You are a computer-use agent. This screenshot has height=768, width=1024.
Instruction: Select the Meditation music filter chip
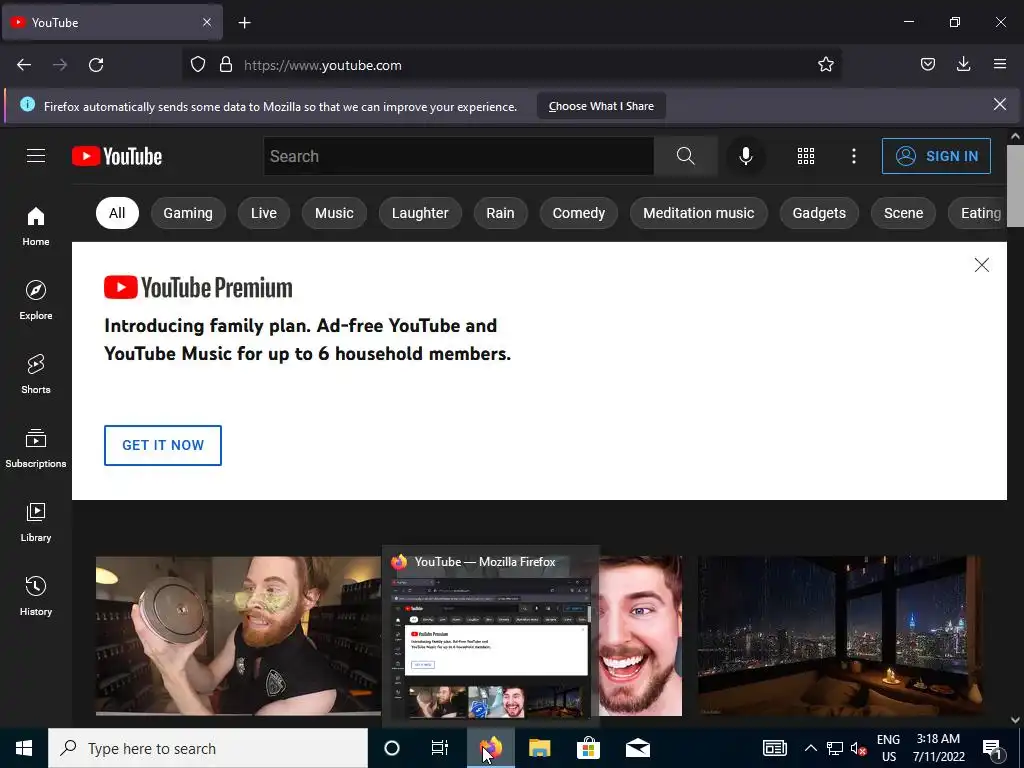(699, 213)
